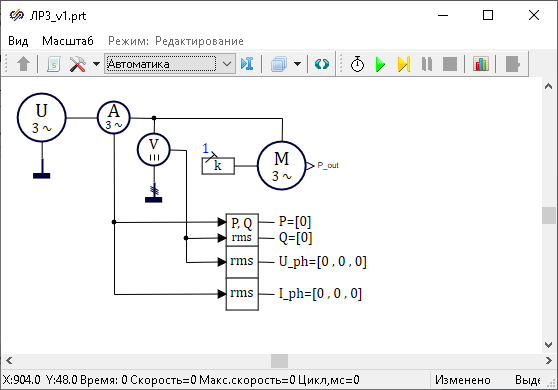Open the bar chart graphs icon

[x=480, y=64]
